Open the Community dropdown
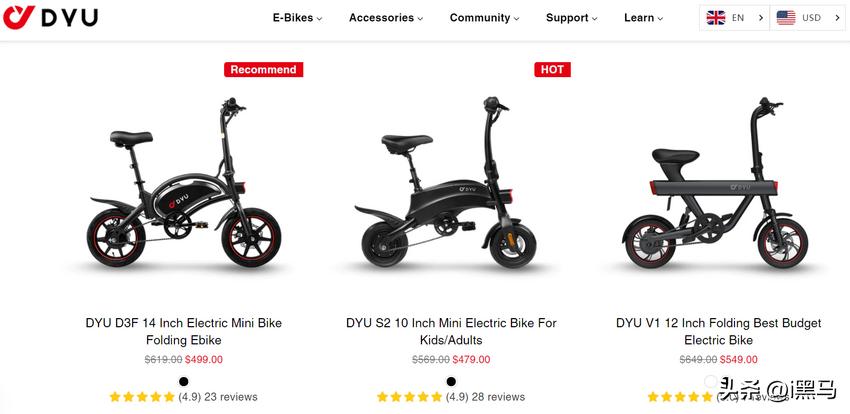This screenshot has height=414, width=850. coord(484,18)
